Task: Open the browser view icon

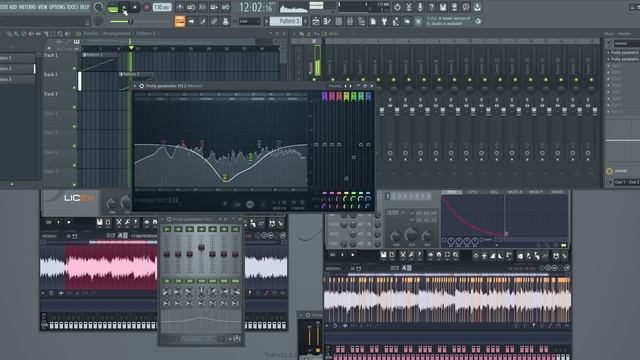Action: [x=361, y=21]
